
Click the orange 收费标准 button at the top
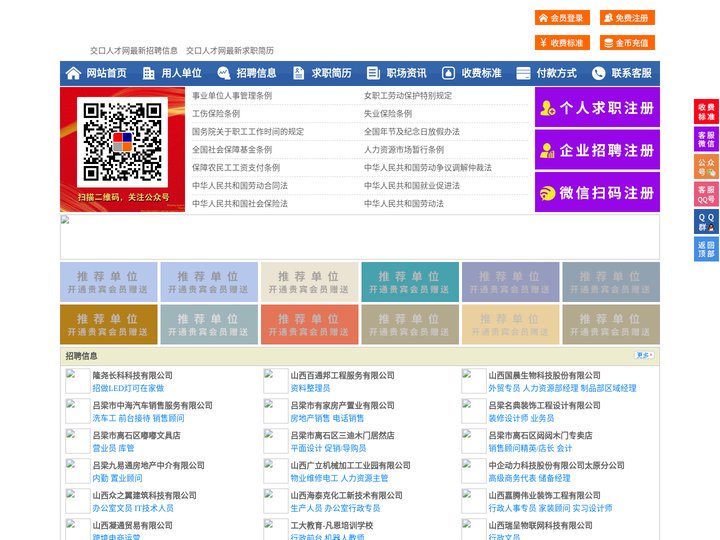coord(562,43)
